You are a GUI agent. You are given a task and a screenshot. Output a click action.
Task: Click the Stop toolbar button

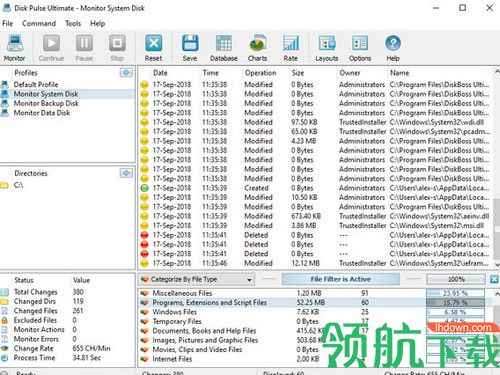coord(117,48)
